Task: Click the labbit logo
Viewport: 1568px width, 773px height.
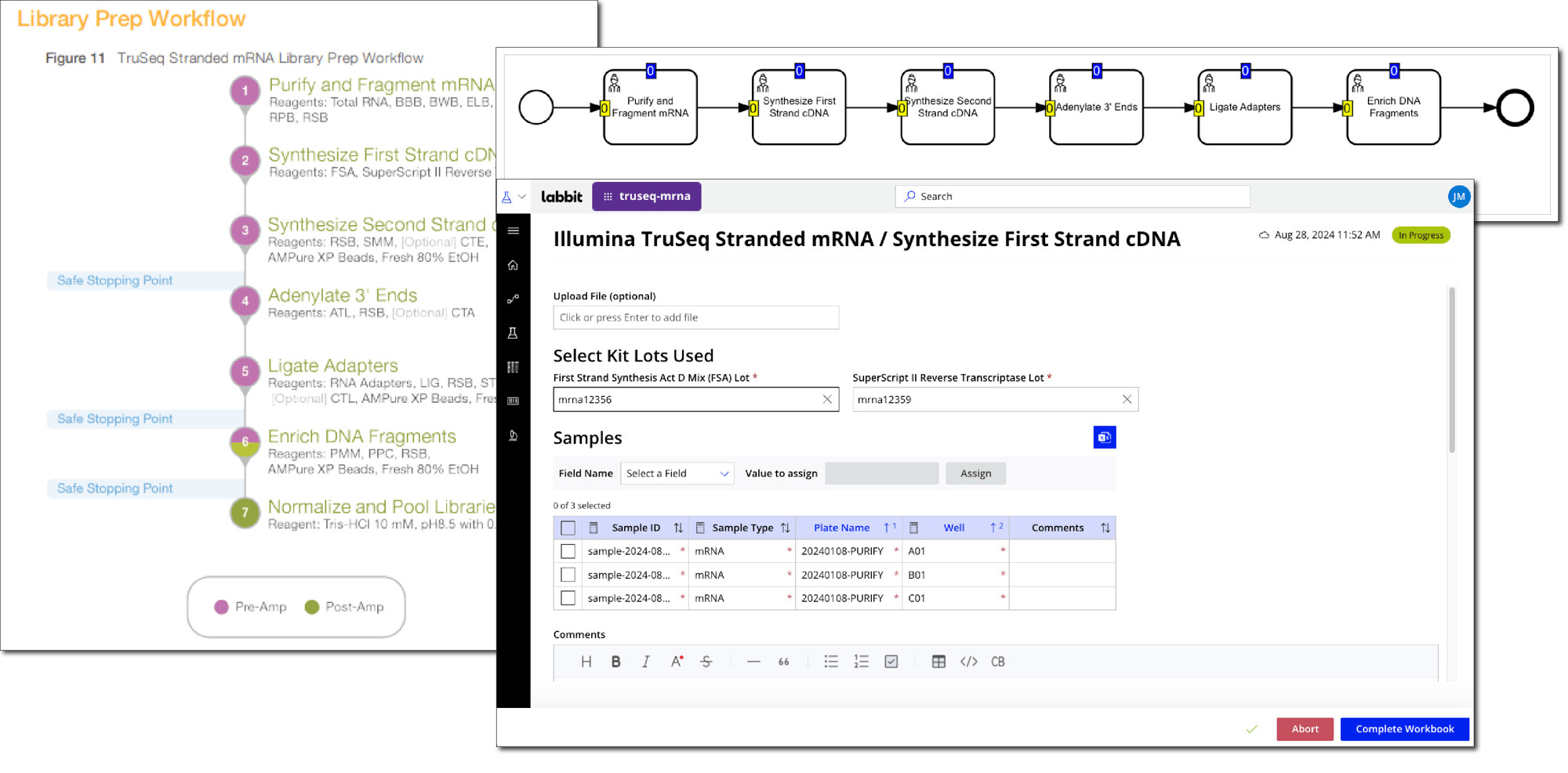Action: pos(561,197)
